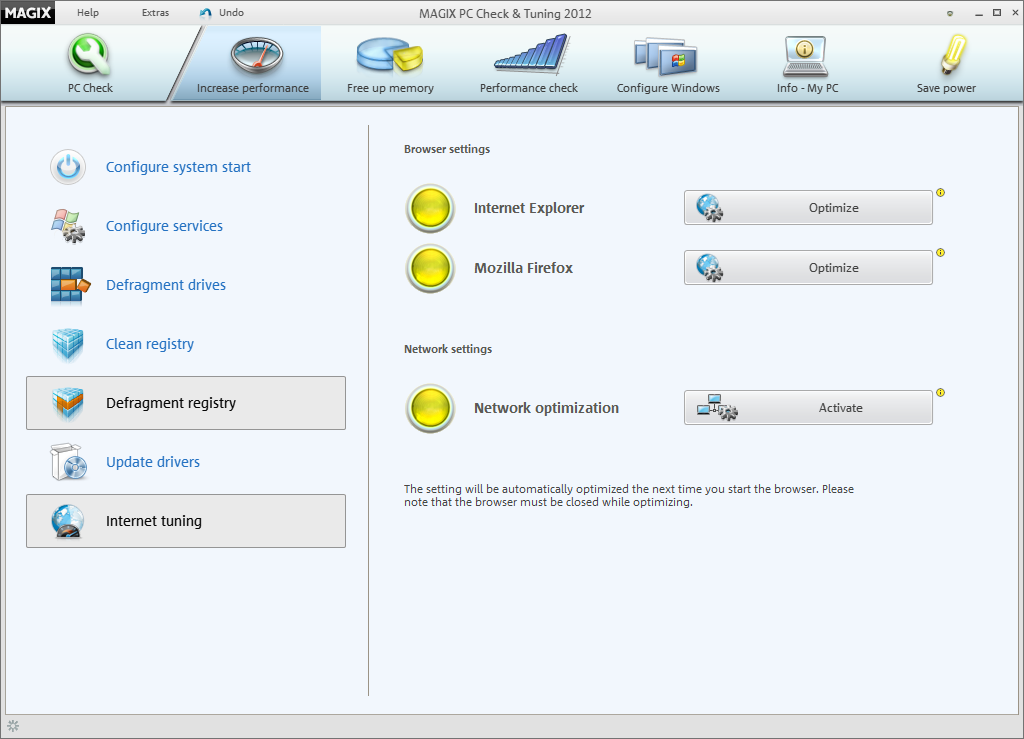Click the Clean registry cube icon

(x=68, y=344)
